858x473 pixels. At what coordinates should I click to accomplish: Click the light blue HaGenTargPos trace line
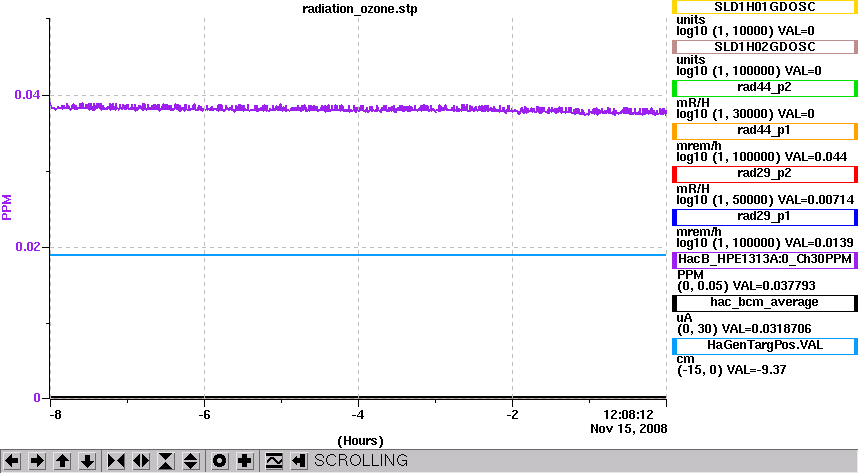click(x=358, y=255)
